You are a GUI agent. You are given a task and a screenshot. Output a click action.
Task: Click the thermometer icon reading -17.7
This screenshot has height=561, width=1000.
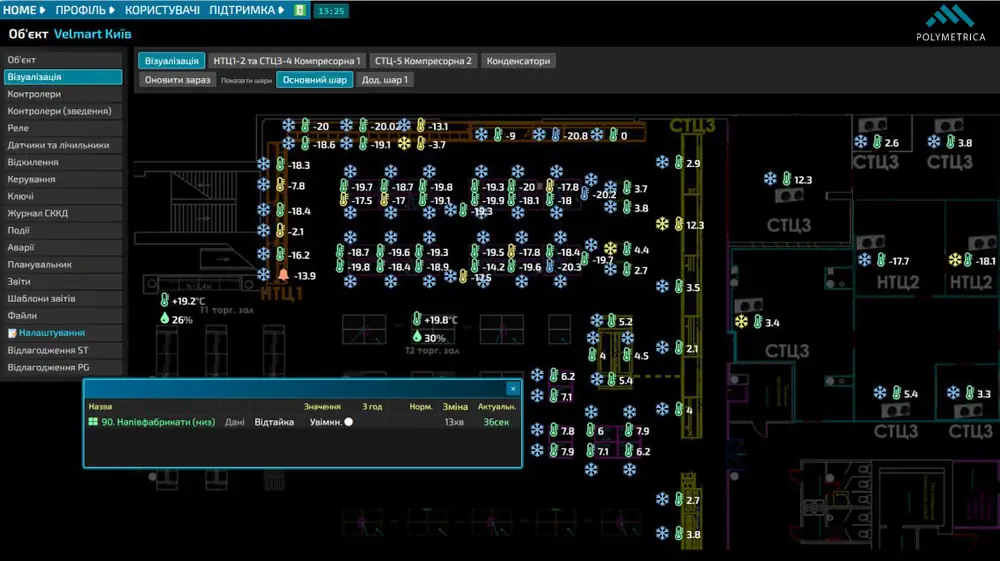point(881,260)
